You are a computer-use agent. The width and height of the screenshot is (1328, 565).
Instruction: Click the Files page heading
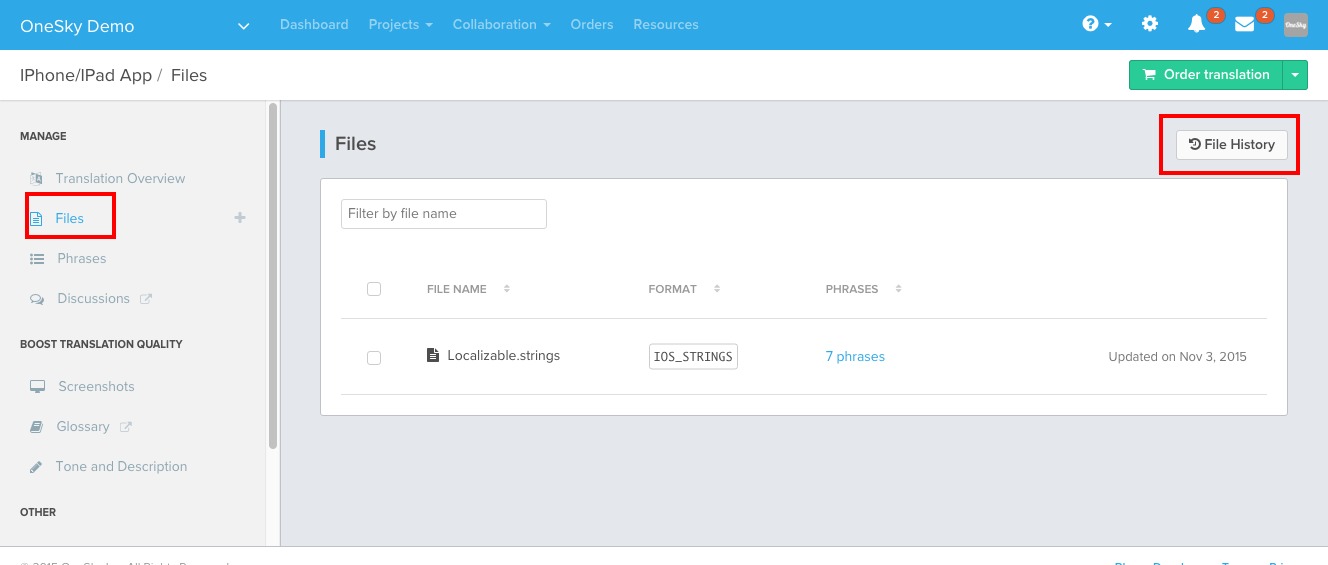[355, 144]
